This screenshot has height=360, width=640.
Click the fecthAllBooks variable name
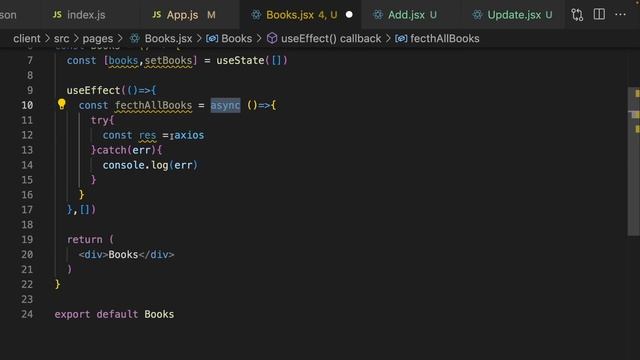point(153,105)
